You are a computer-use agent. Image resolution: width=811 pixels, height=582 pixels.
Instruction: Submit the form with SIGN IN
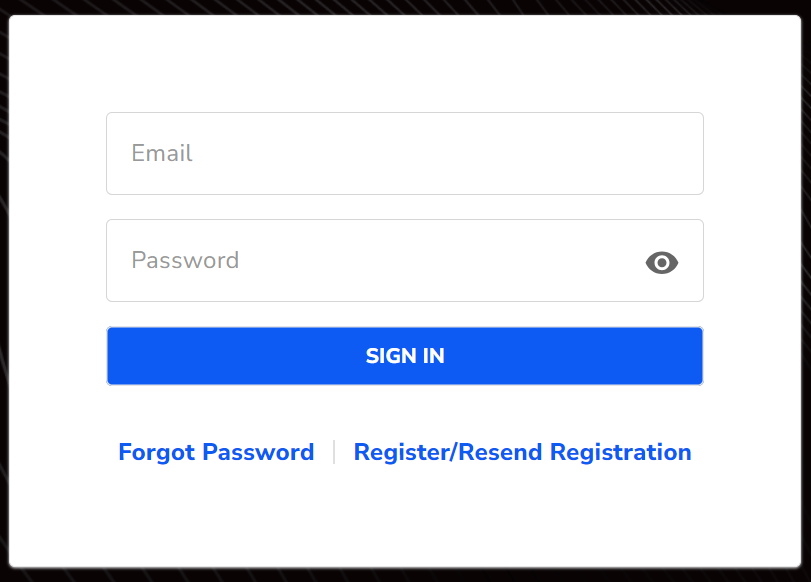(x=404, y=356)
